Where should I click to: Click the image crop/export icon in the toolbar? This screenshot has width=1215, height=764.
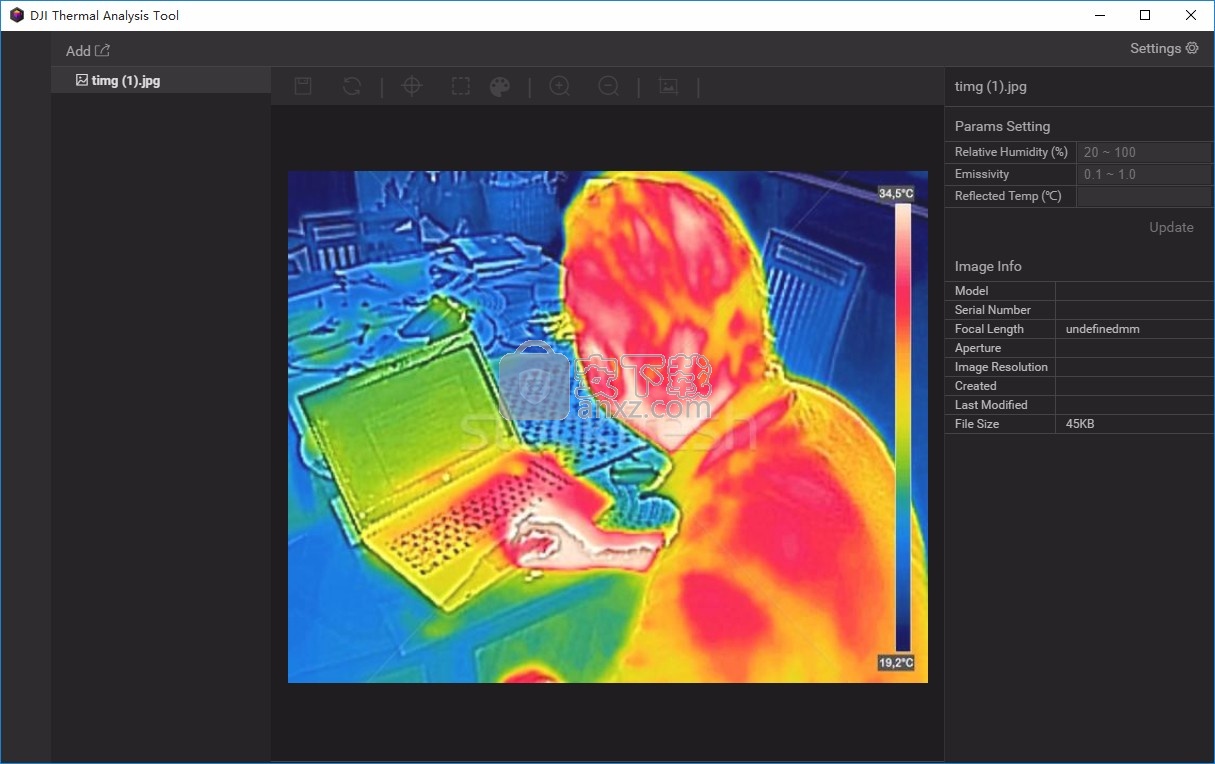[x=668, y=87]
